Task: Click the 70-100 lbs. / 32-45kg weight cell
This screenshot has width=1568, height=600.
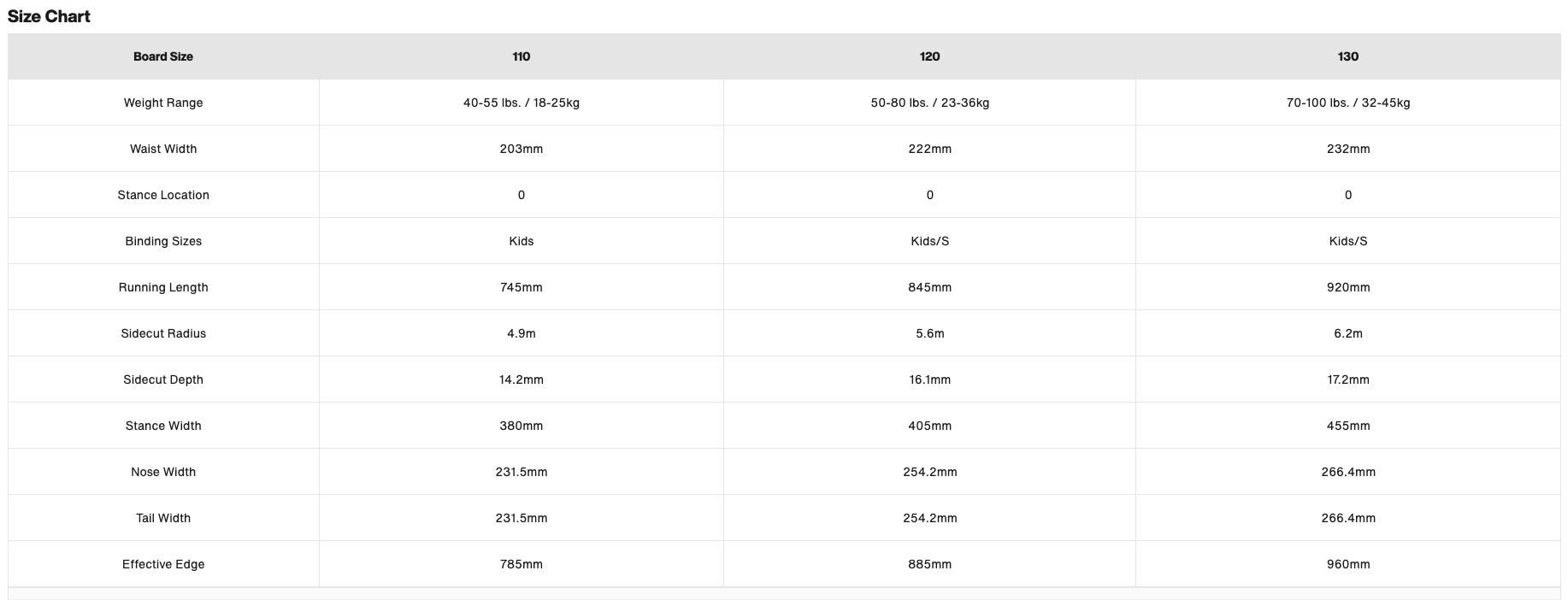Action: (x=1347, y=103)
